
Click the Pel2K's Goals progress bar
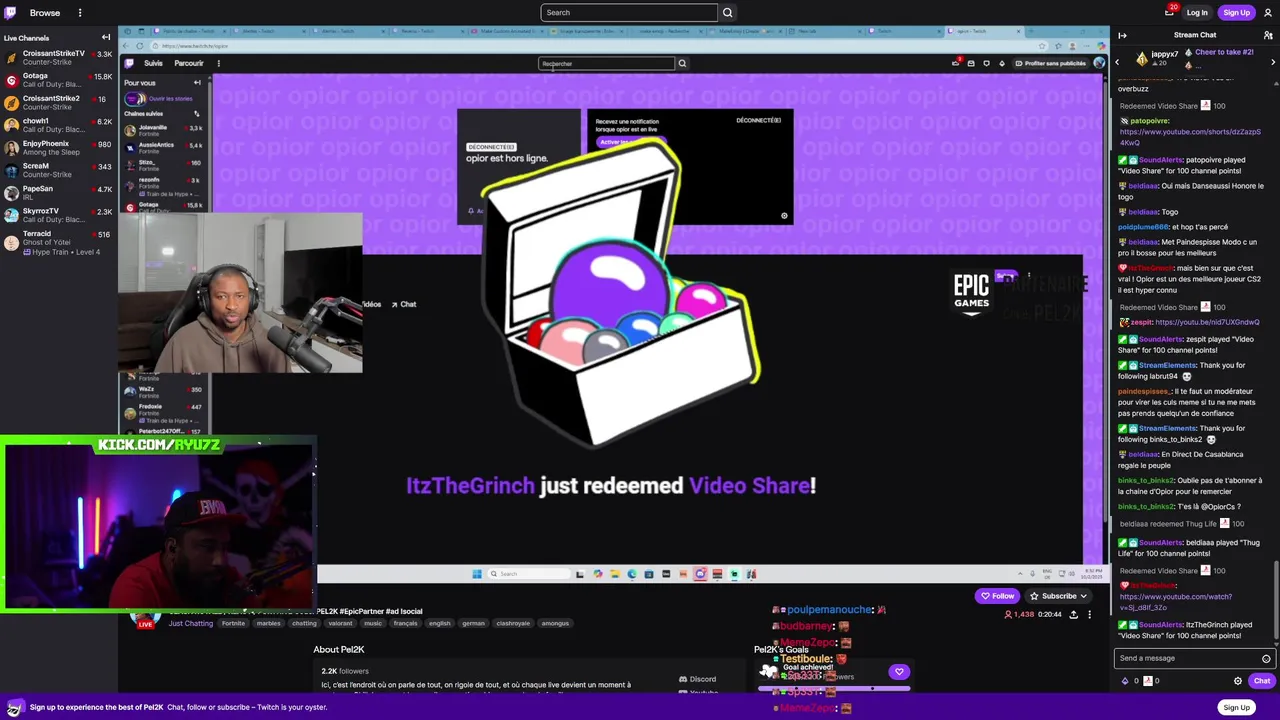pos(835,688)
